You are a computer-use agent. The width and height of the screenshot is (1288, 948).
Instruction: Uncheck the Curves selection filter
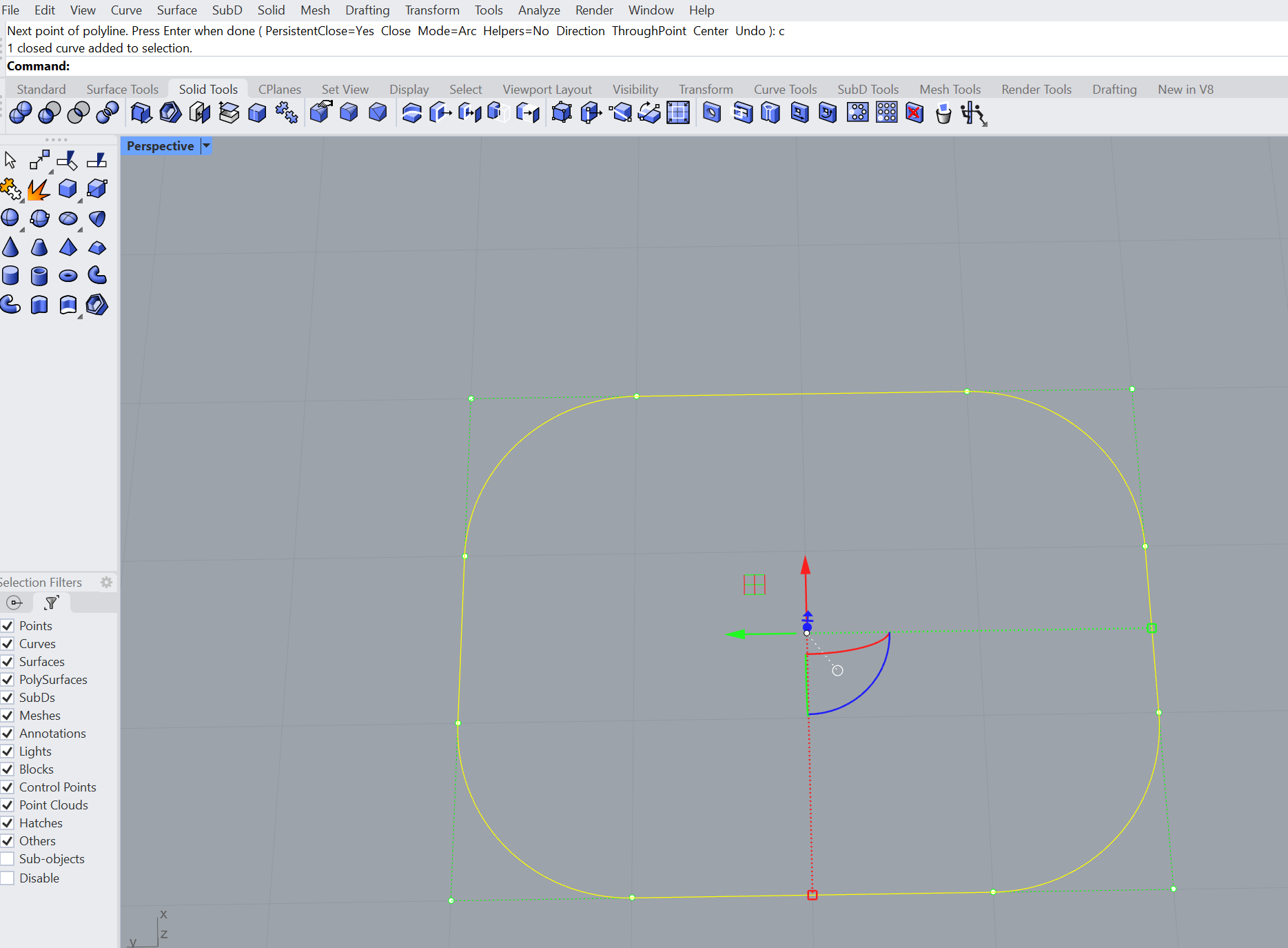[8, 644]
